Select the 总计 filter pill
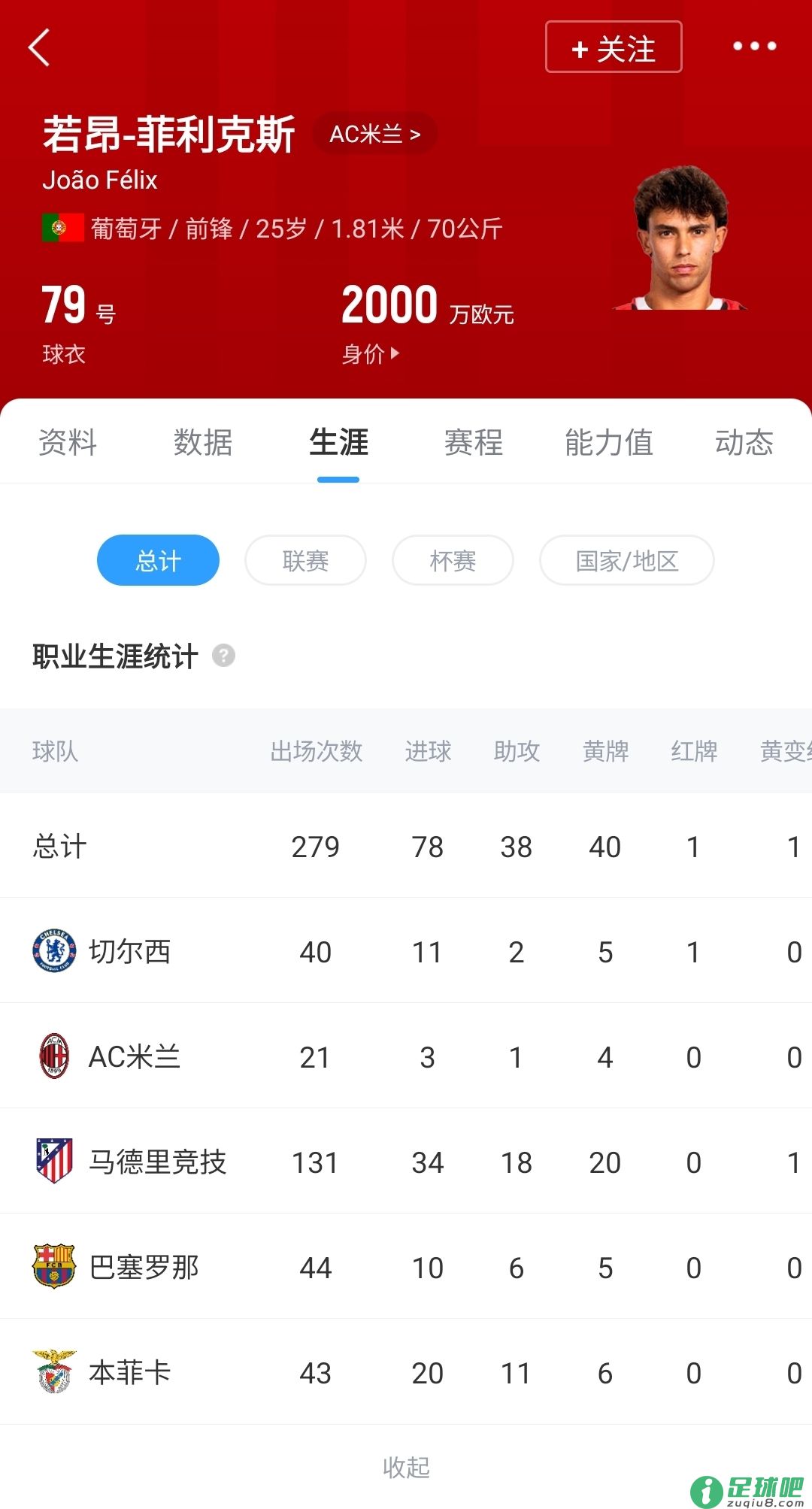The width and height of the screenshot is (812, 1509). coord(158,560)
